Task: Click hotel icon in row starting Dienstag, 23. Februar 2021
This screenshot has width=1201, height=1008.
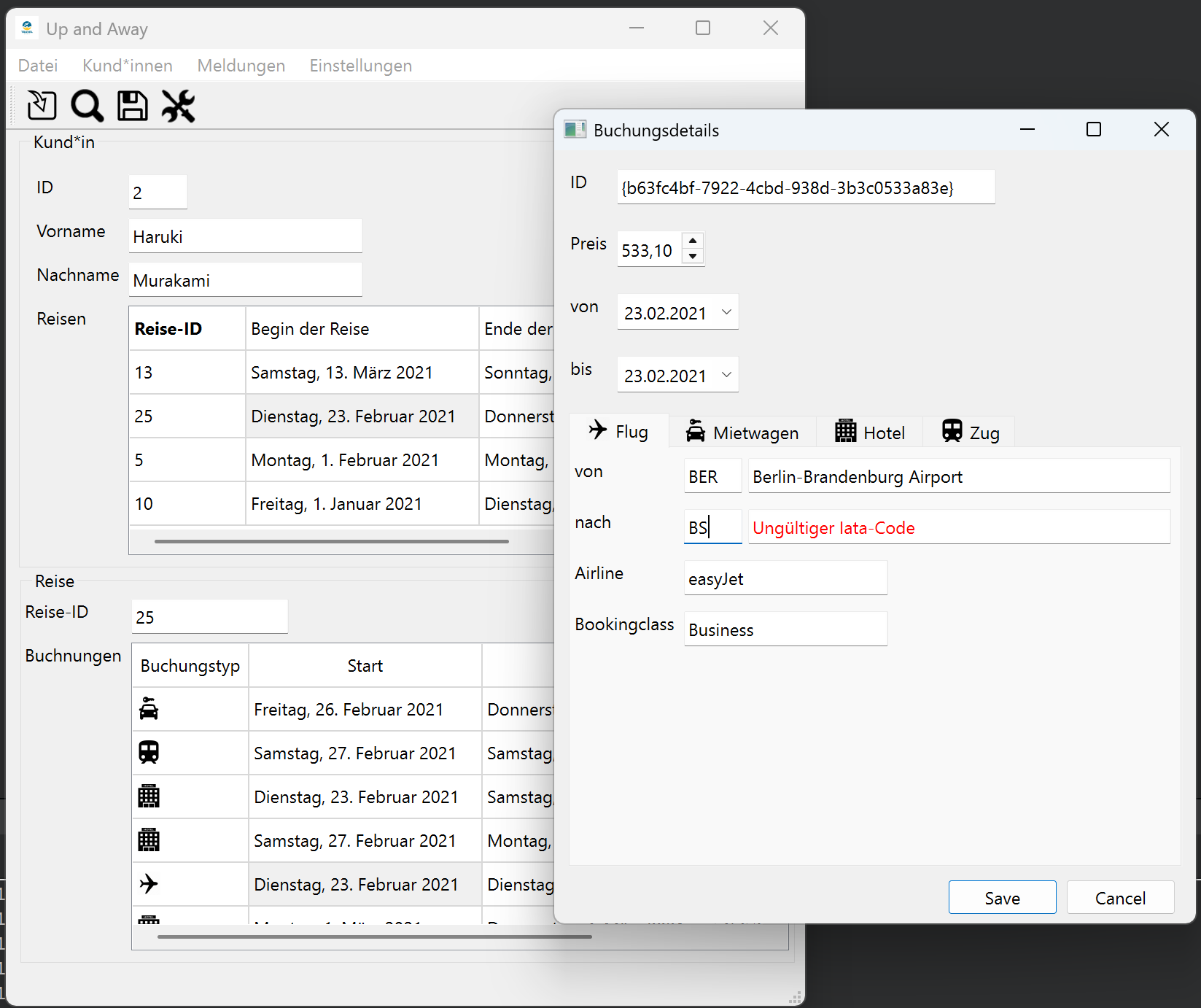Action: pyautogui.click(x=149, y=796)
